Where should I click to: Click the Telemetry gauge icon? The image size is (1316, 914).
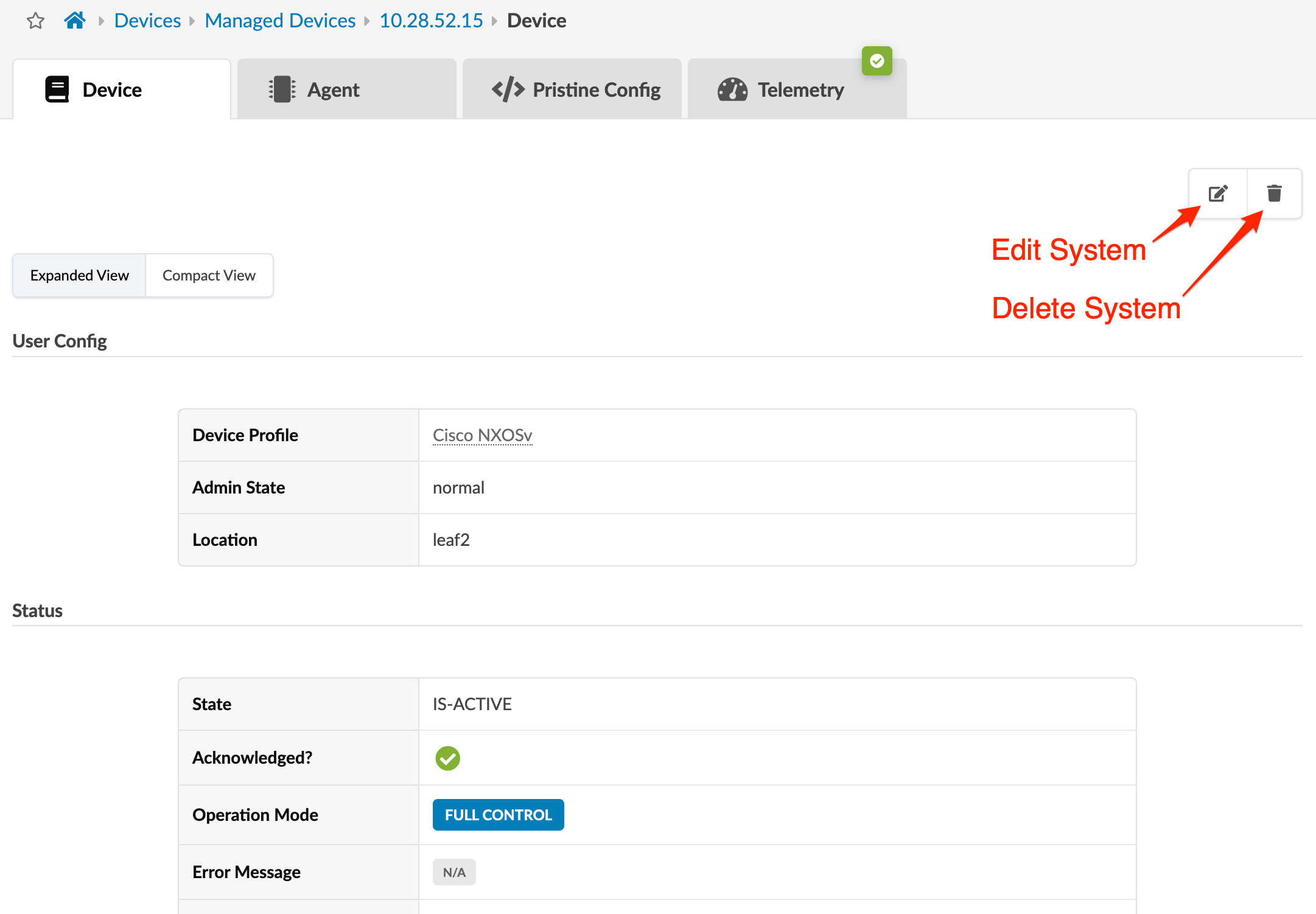click(x=732, y=89)
